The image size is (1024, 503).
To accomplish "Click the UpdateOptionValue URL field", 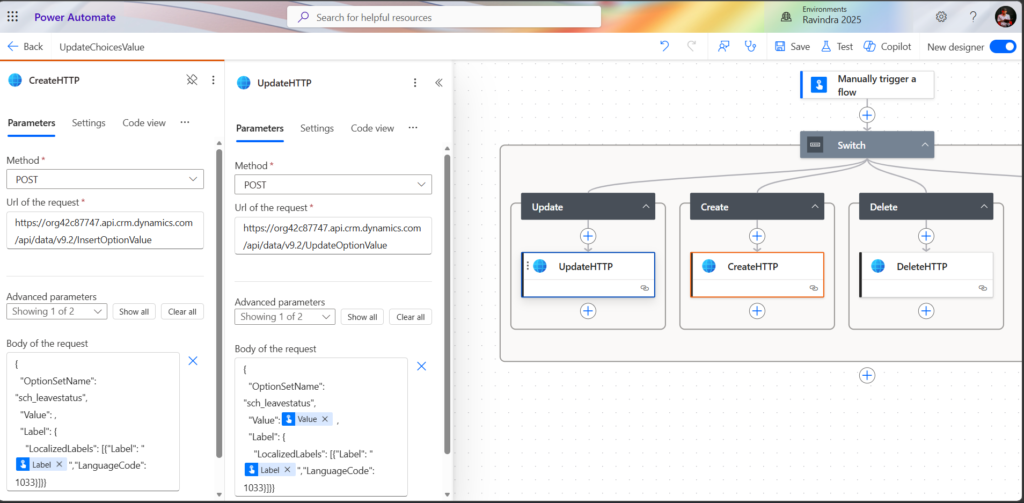I will point(333,236).
